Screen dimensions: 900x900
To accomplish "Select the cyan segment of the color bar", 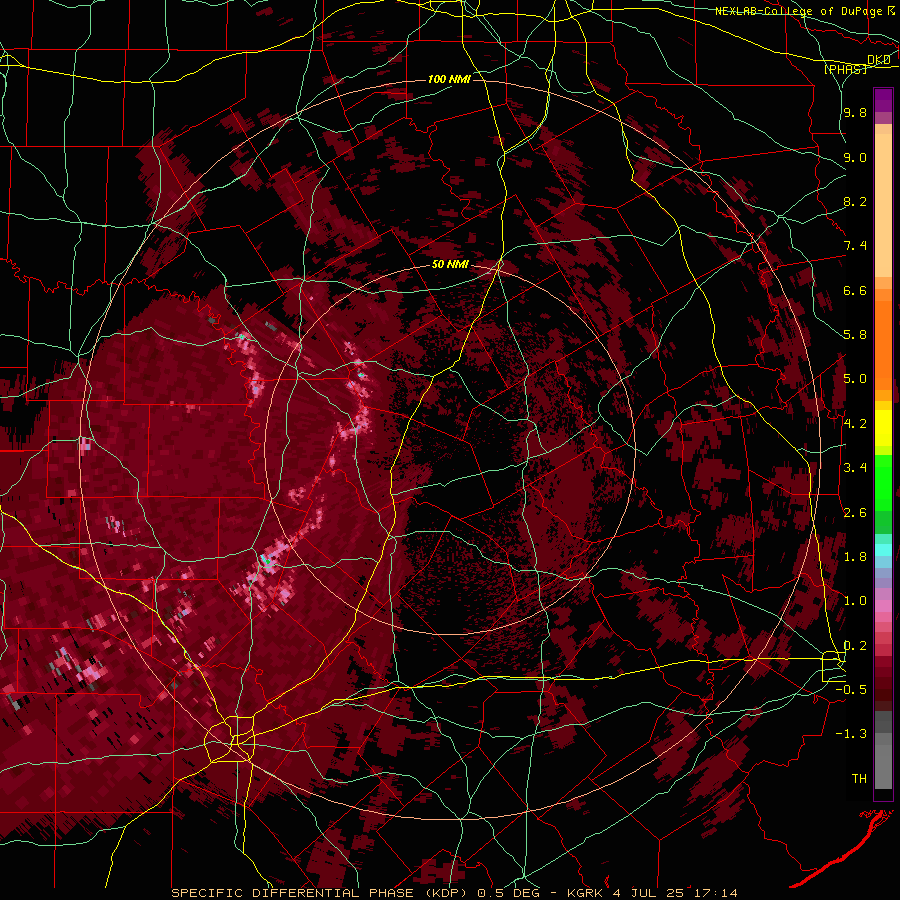I will [x=883, y=550].
